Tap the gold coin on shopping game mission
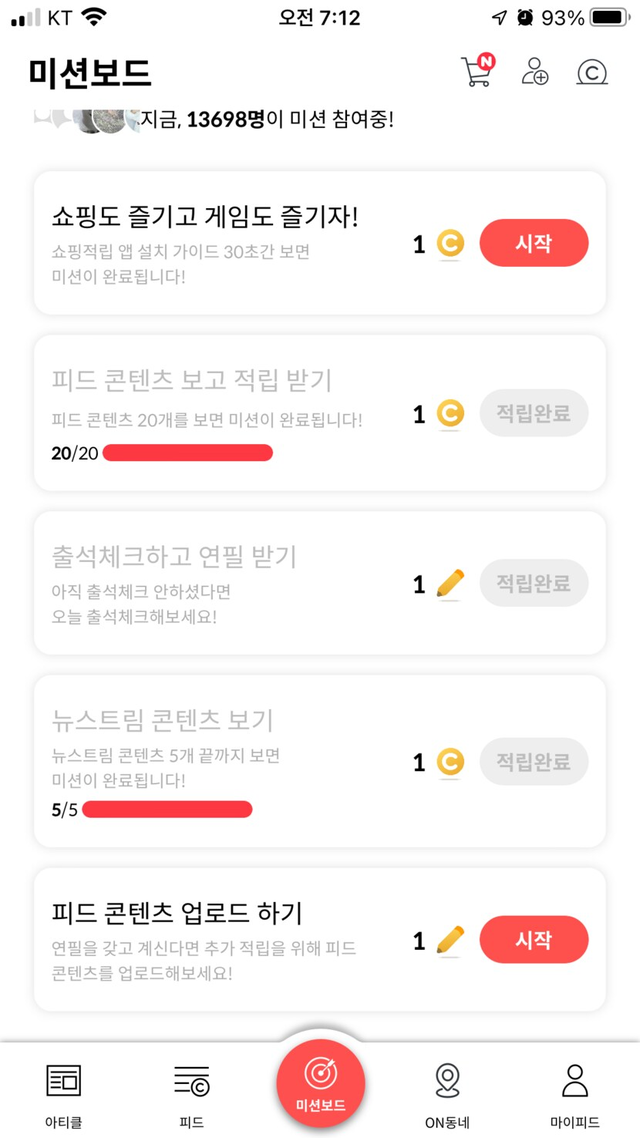The image size is (640, 1138). (x=450, y=243)
